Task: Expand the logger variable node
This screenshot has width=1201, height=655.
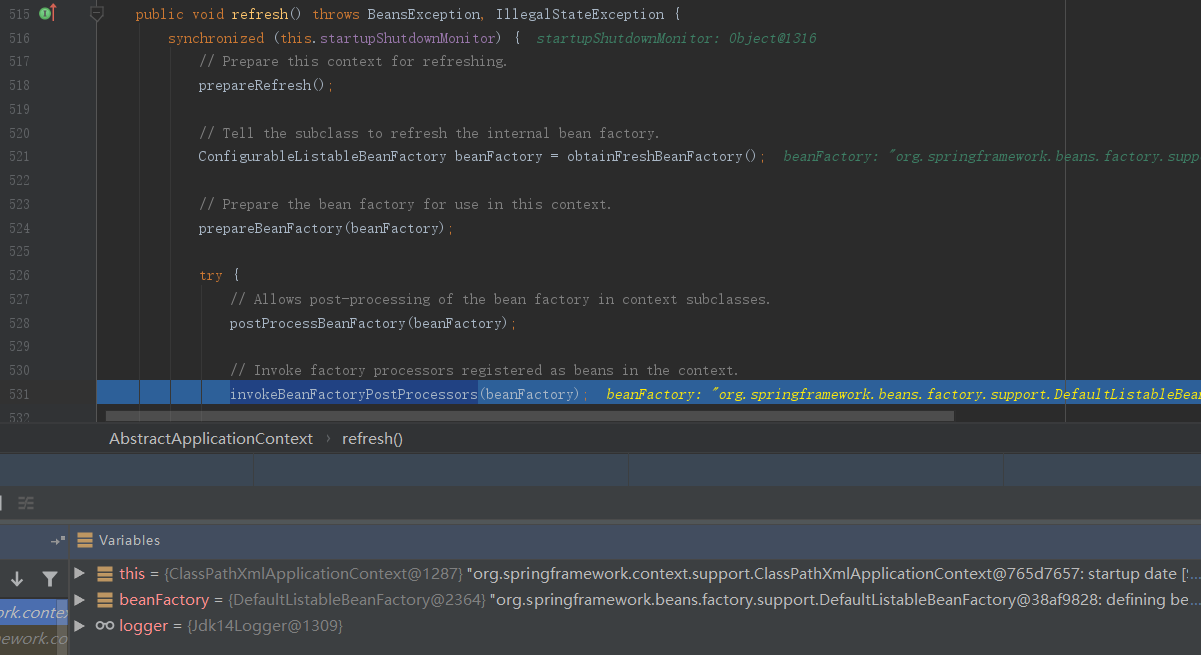Action: 80,626
